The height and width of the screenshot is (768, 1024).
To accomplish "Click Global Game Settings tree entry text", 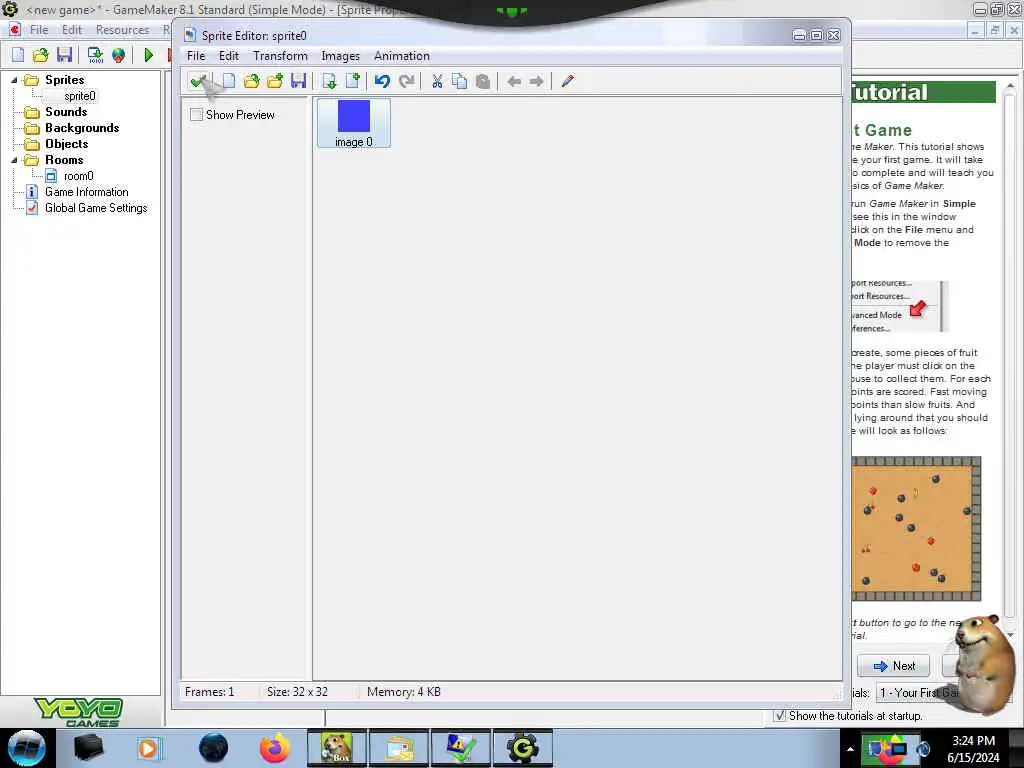I will coord(96,208).
